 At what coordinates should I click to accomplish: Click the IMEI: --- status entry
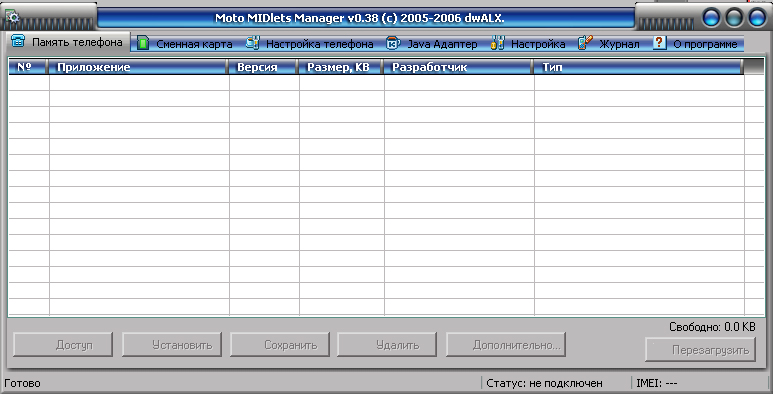[x=657, y=383]
